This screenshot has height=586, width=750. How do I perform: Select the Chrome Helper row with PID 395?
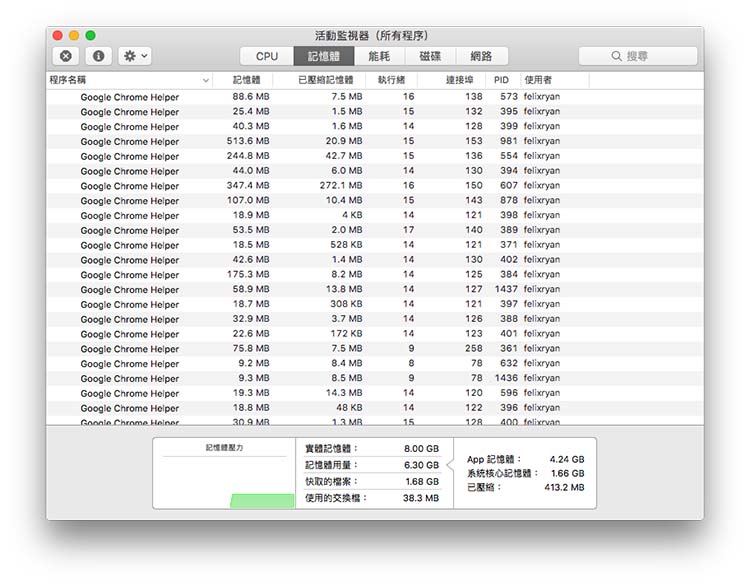(375, 111)
